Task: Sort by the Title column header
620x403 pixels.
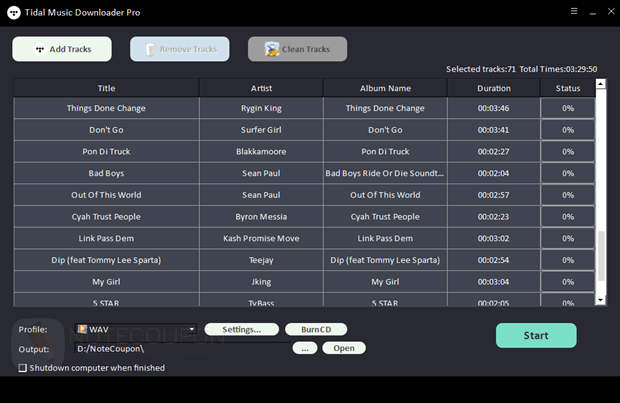Action: [106, 88]
